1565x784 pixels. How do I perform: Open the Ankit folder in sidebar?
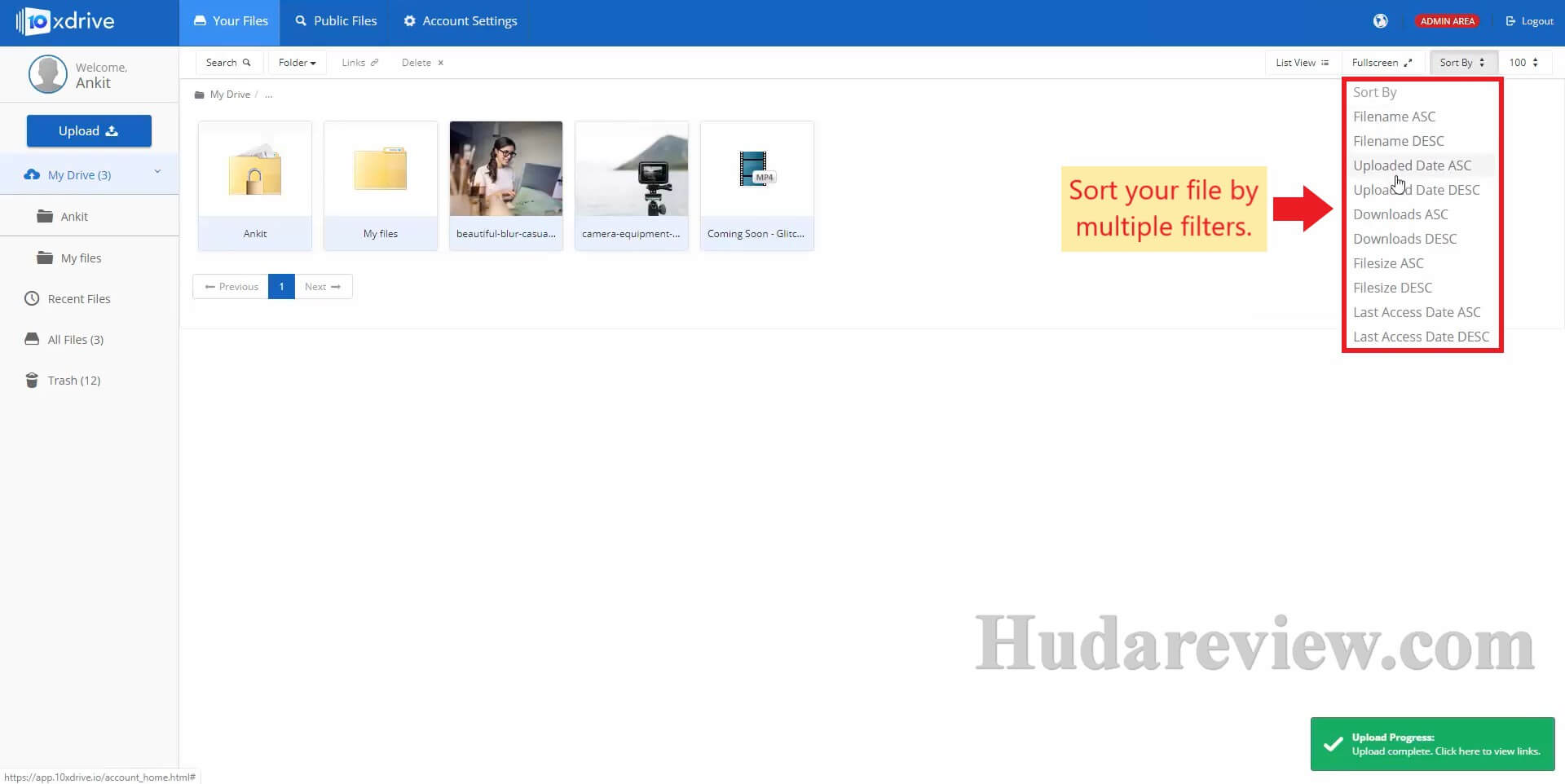pyautogui.click(x=89, y=216)
